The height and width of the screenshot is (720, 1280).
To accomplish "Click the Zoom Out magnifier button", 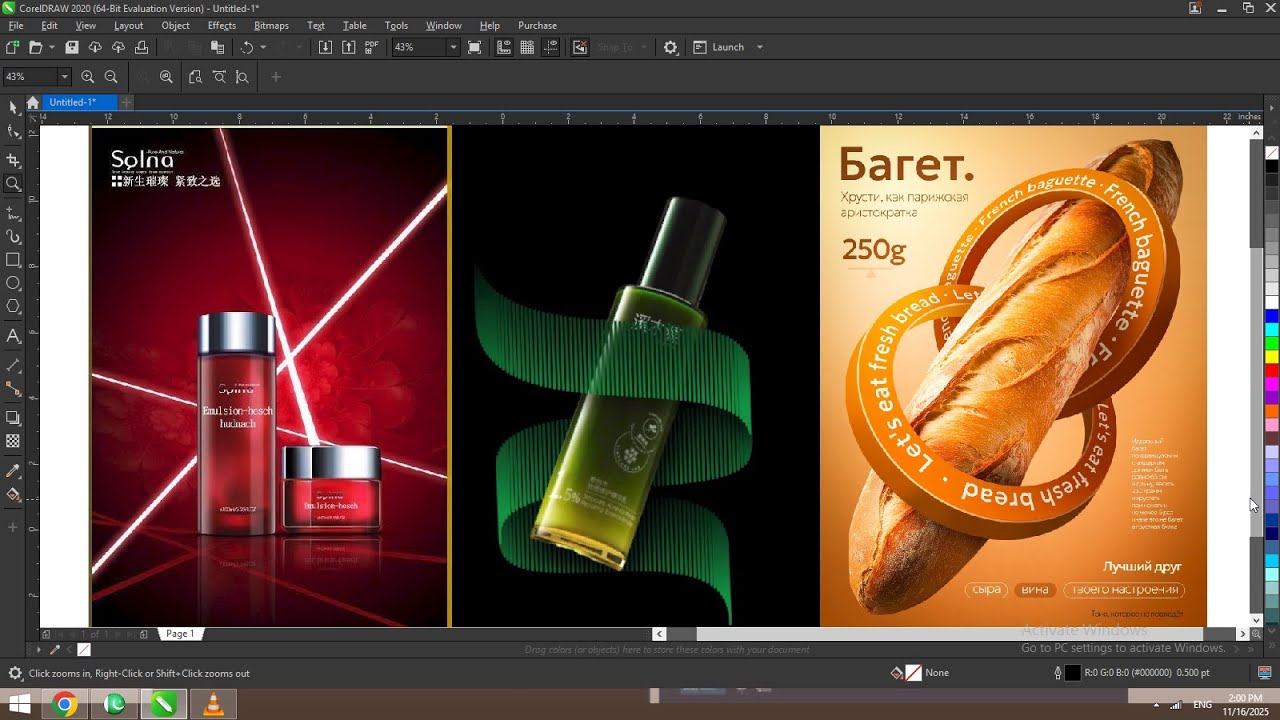I will pos(111,77).
